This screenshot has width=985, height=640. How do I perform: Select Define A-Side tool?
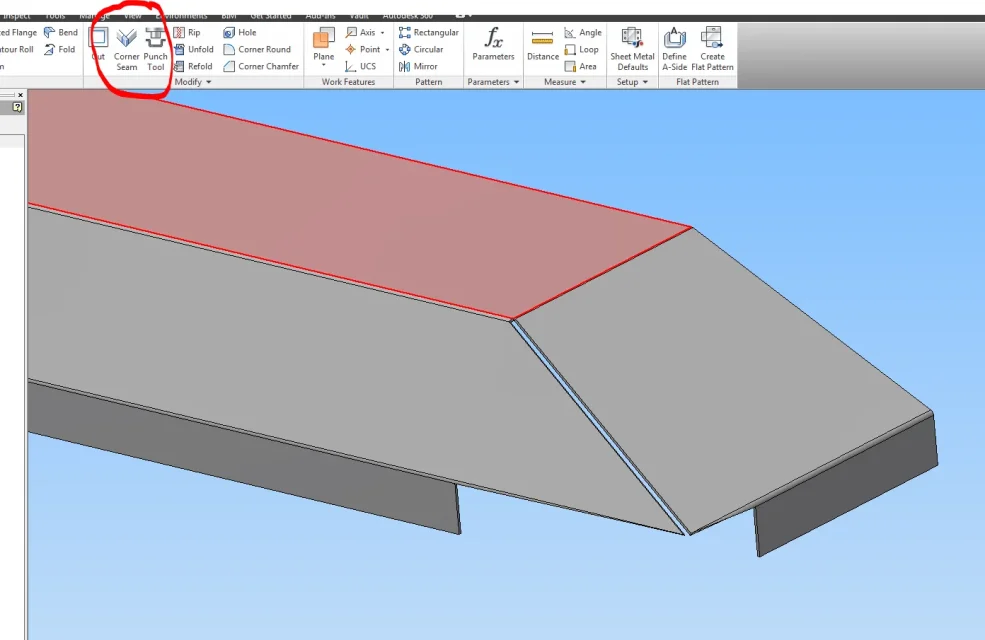(x=675, y=49)
